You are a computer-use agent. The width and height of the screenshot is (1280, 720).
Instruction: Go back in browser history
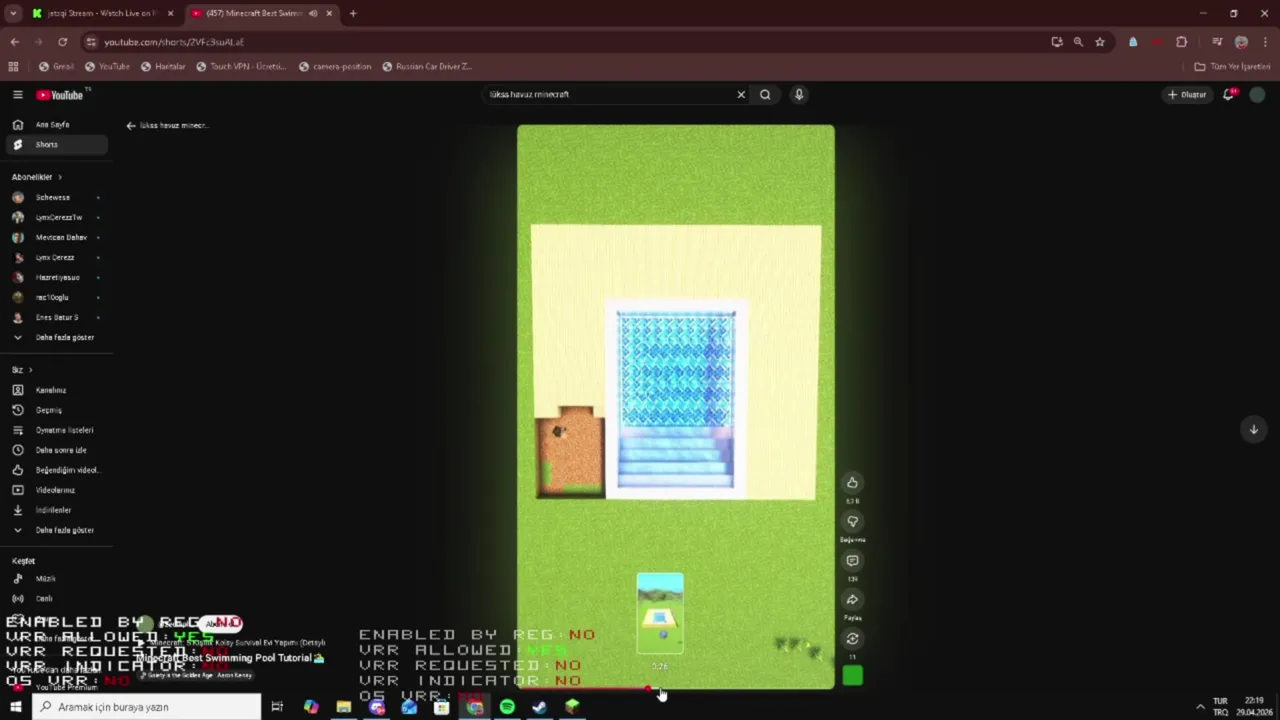[x=14, y=42]
